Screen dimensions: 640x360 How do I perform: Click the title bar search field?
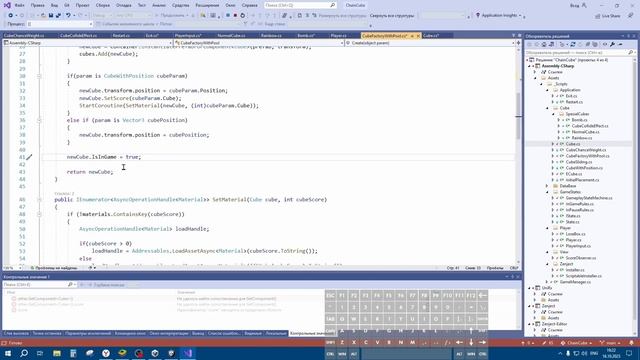pyautogui.click(x=300, y=5)
